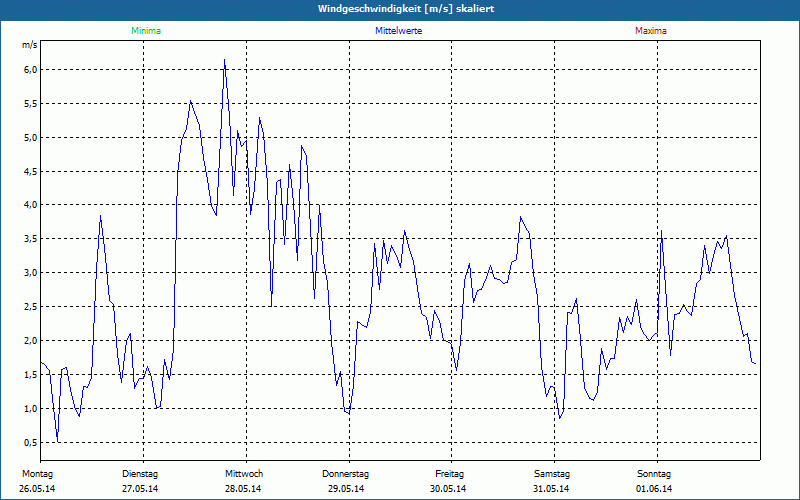The height and width of the screenshot is (500, 800).
Task: Click the 1,0 y-axis value
Action: [x=31, y=408]
